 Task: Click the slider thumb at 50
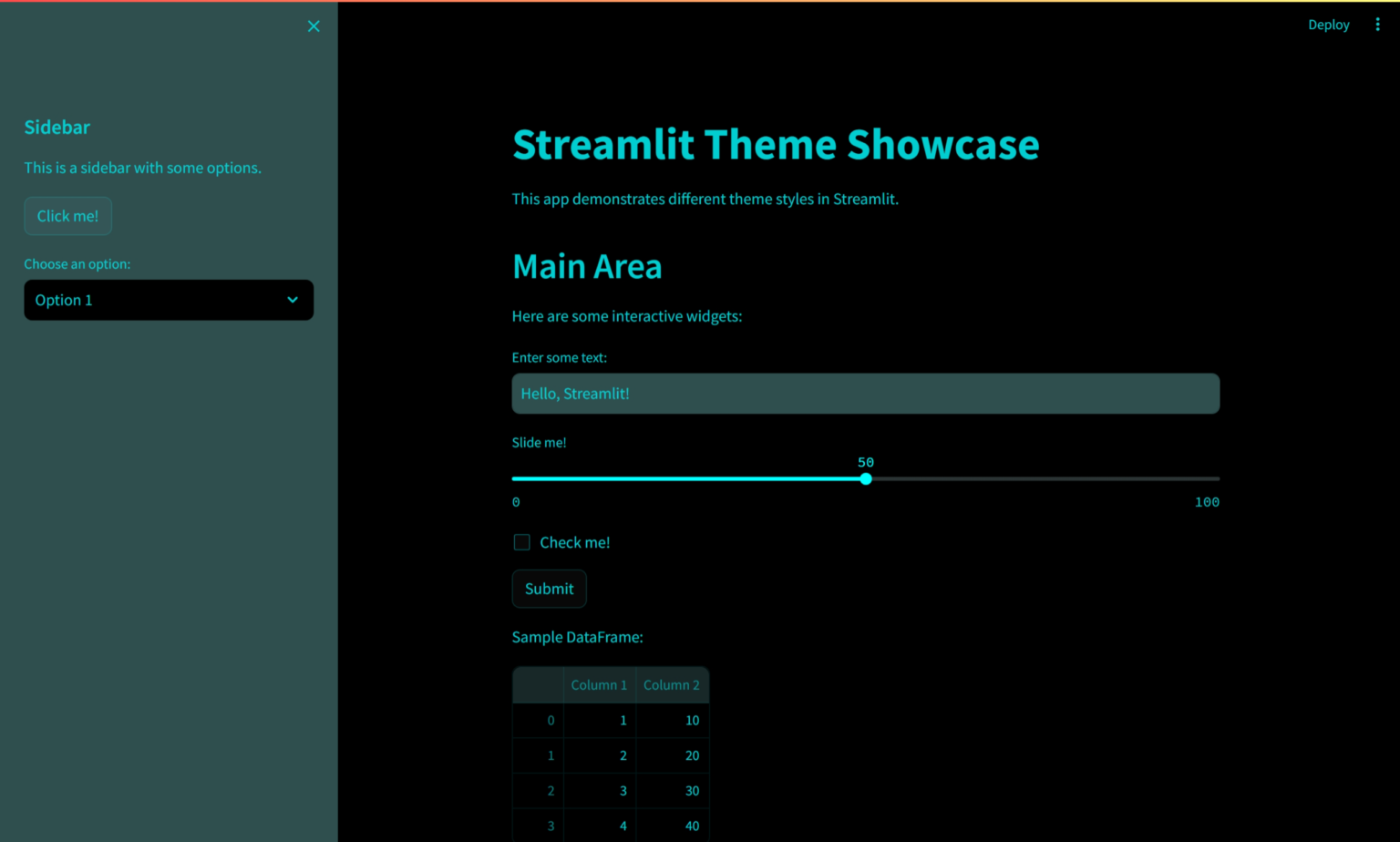pyautogui.click(x=866, y=478)
